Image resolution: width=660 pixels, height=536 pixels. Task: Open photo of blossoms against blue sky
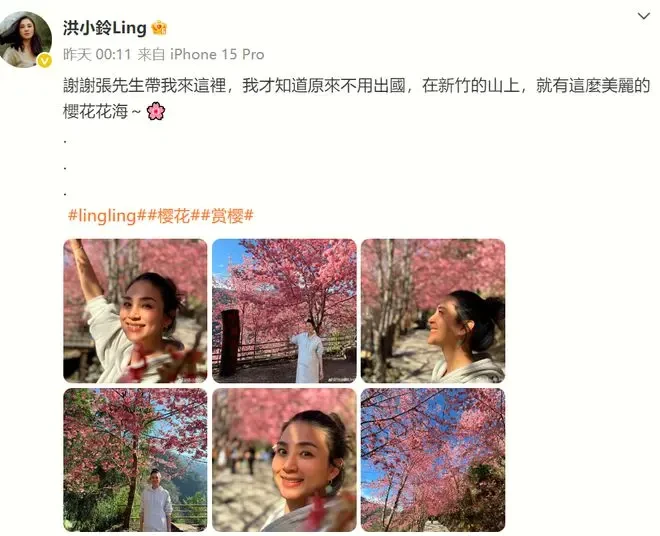click(433, 460)
